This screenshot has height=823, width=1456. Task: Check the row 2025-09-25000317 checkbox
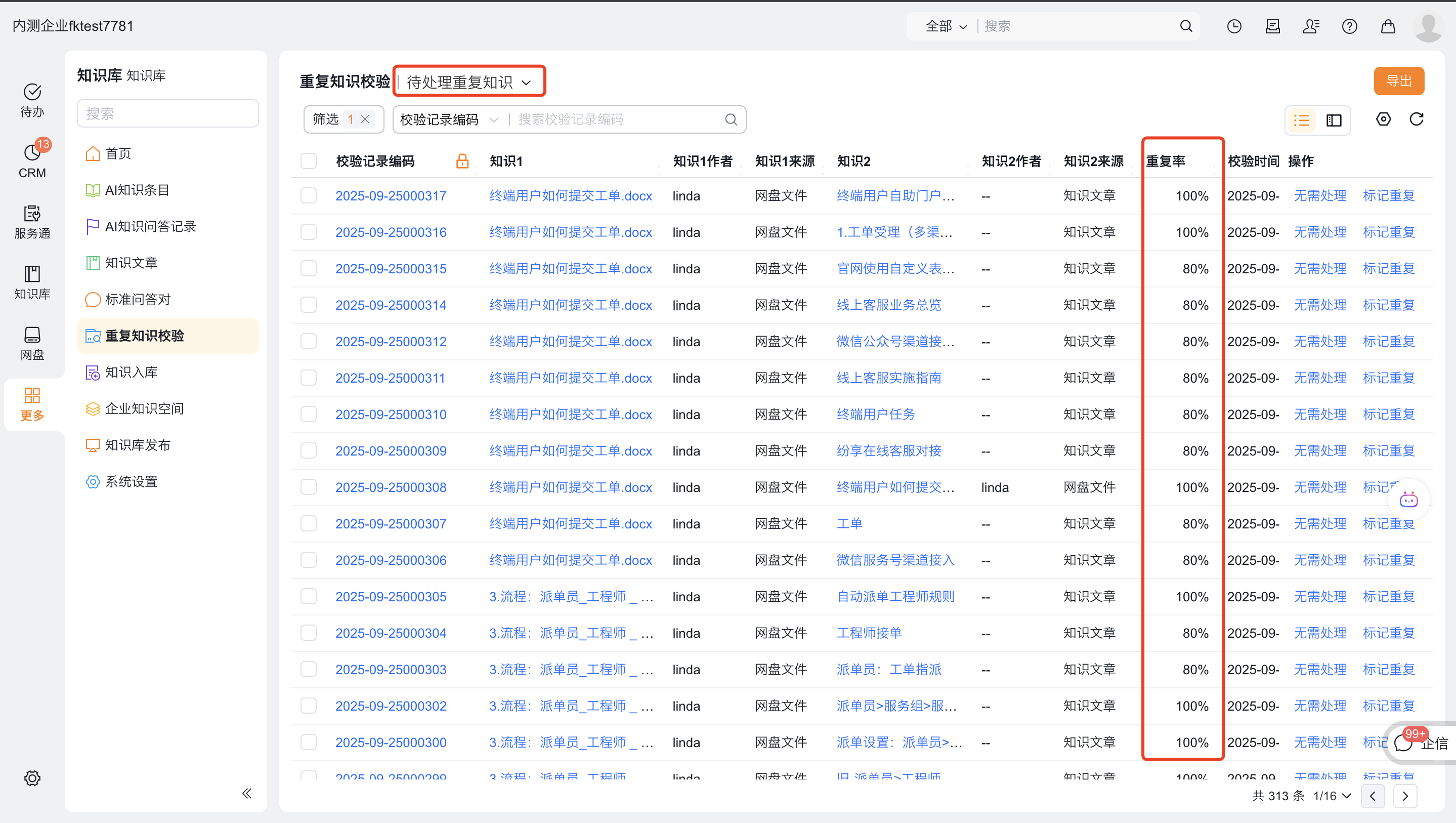[309, 196]
